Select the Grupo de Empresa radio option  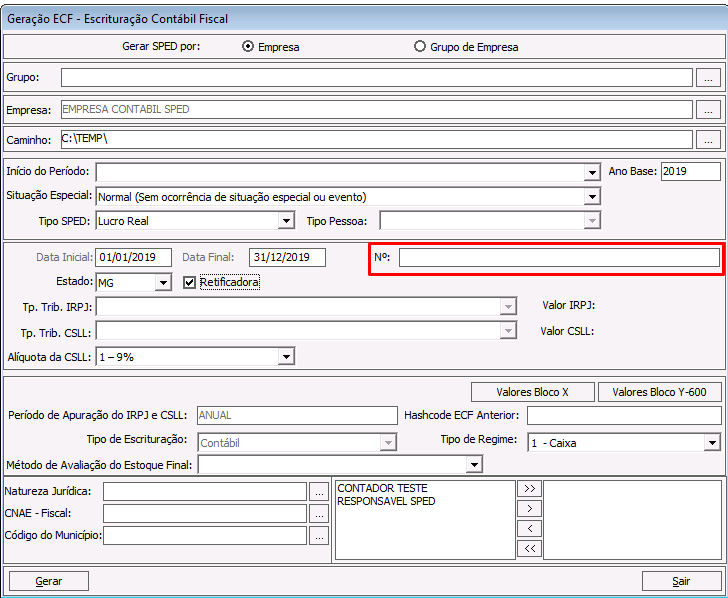(420, 46)
